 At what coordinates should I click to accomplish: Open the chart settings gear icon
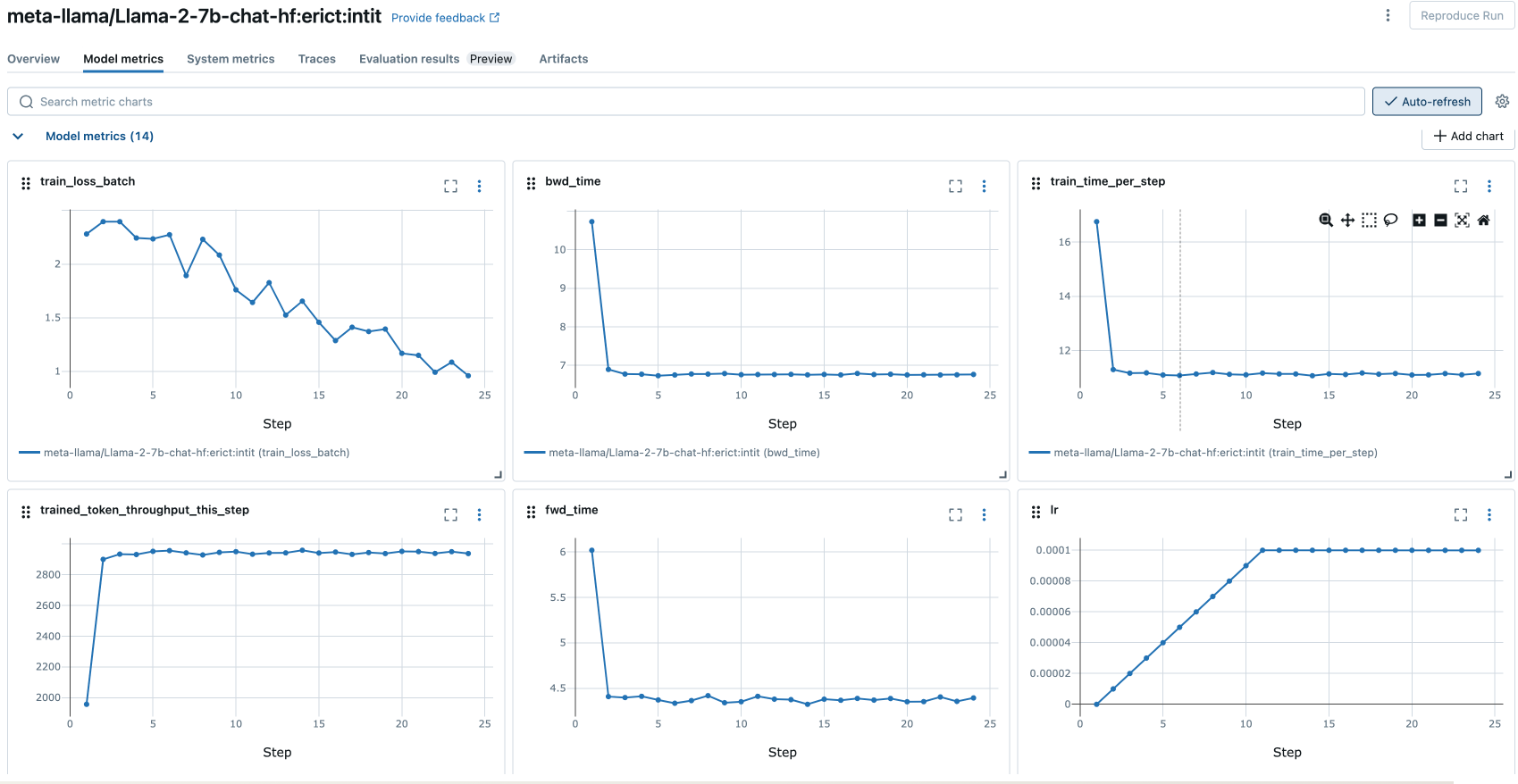(1502, 102)
